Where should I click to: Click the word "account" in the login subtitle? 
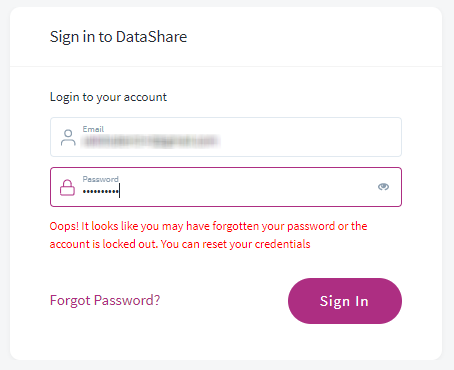[145, 97]
